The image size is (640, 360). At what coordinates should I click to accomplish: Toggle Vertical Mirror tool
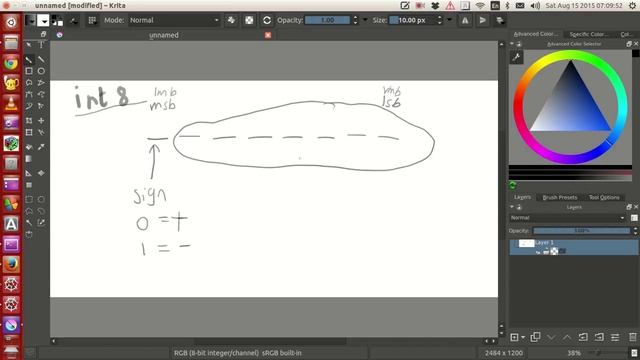pyautogui.click(x=482, y=20)
